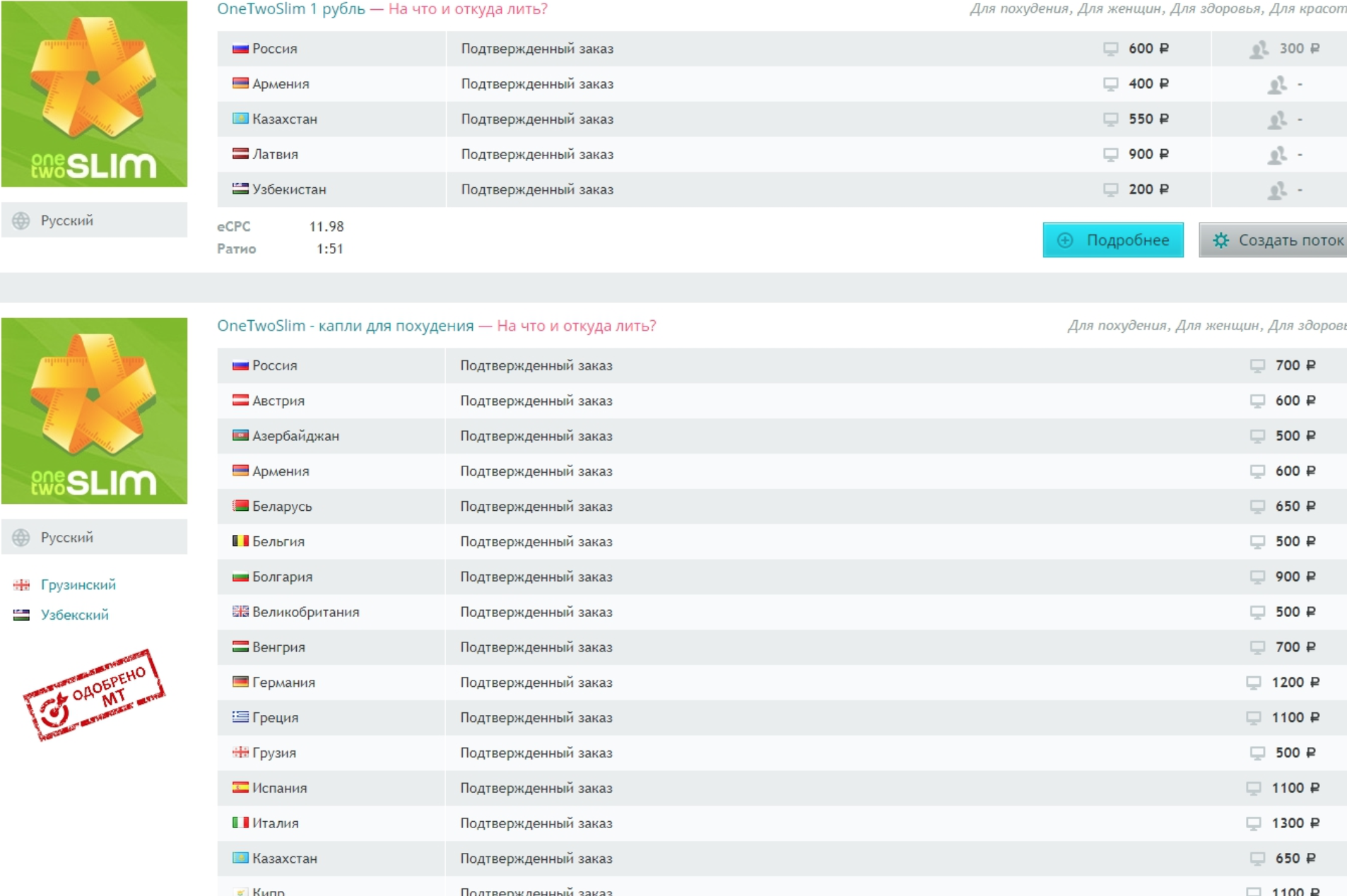Click the eCPC value '11.98'
This screenshot has width=1347, height=896.
click(327, 227)
